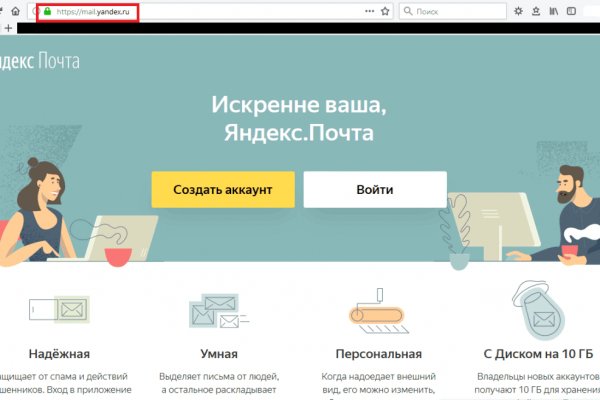The height and width of the screenshot is (400, 600).
Task: Open the page actions three-dot menu
Action: point(369,11)
